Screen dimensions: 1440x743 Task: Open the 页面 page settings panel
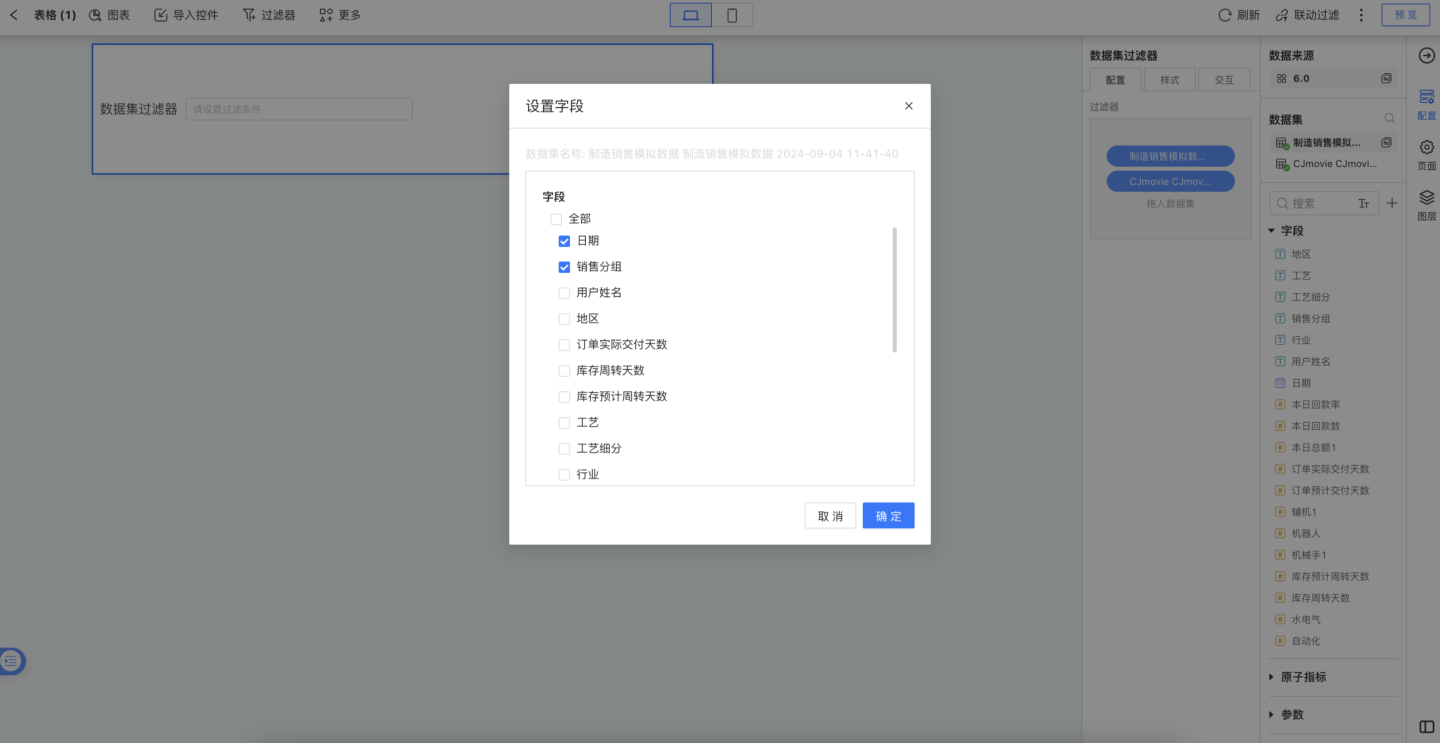point(1426,154)
